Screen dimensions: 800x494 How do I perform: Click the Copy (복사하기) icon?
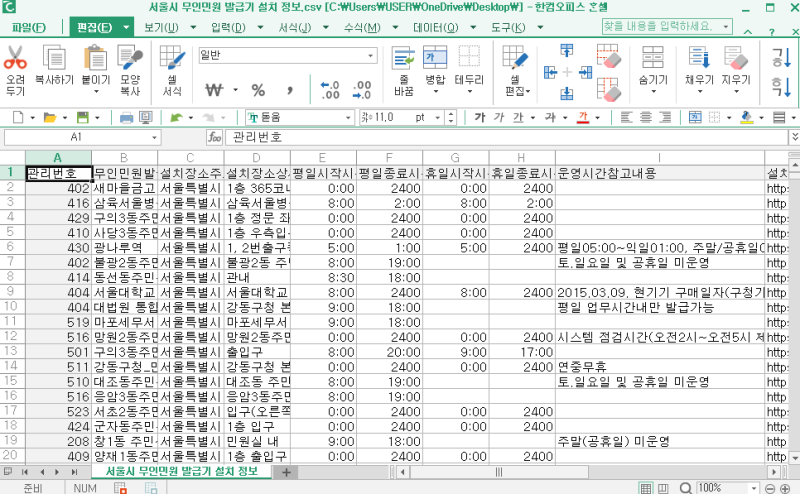pyautogui.click(x=54, y=58)
